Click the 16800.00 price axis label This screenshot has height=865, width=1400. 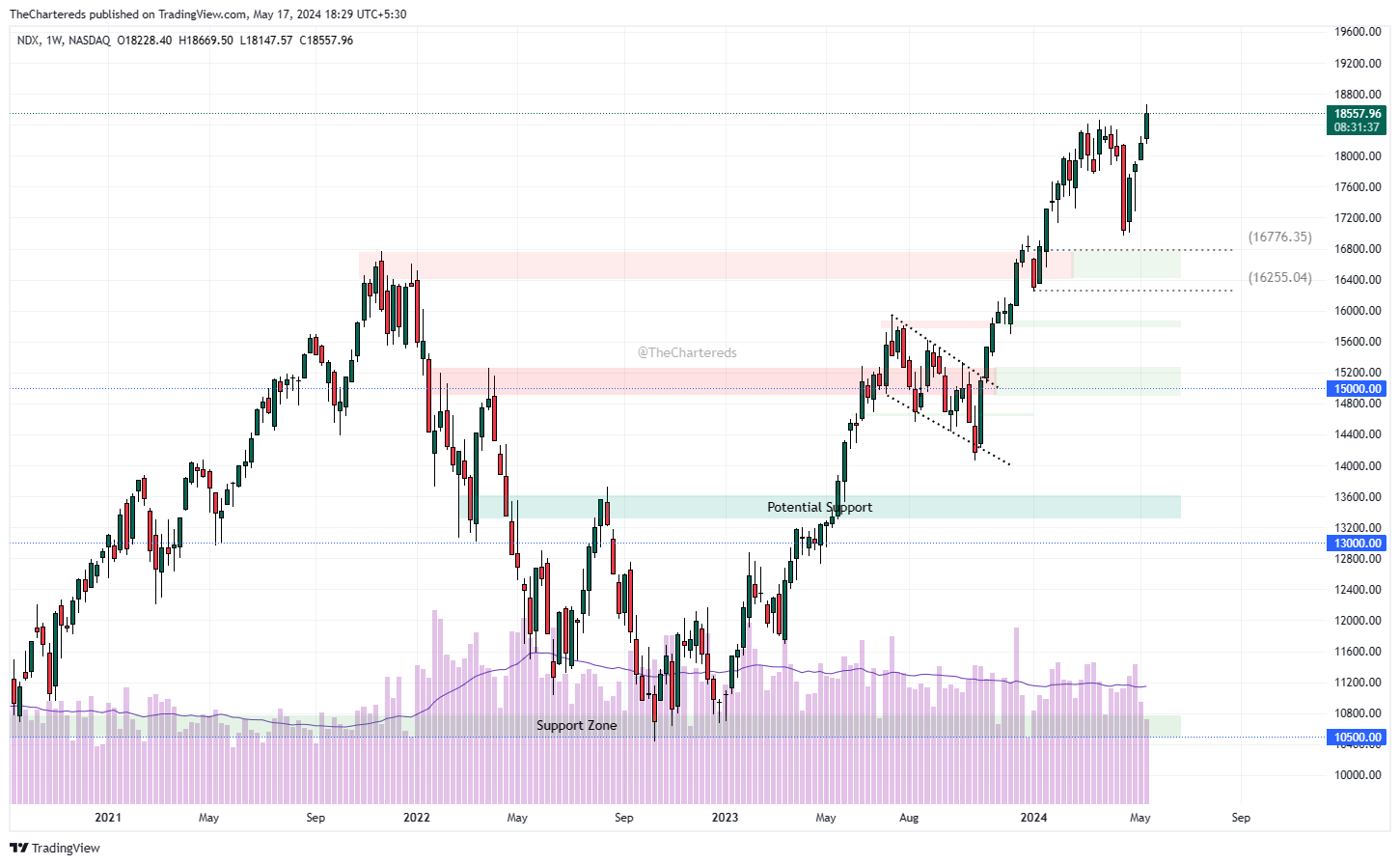coord(1358,249)
